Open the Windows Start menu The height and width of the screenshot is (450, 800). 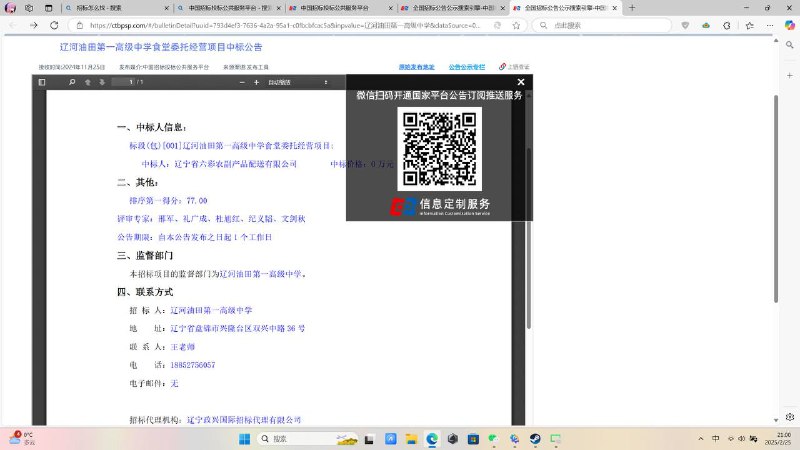point(245,439)
